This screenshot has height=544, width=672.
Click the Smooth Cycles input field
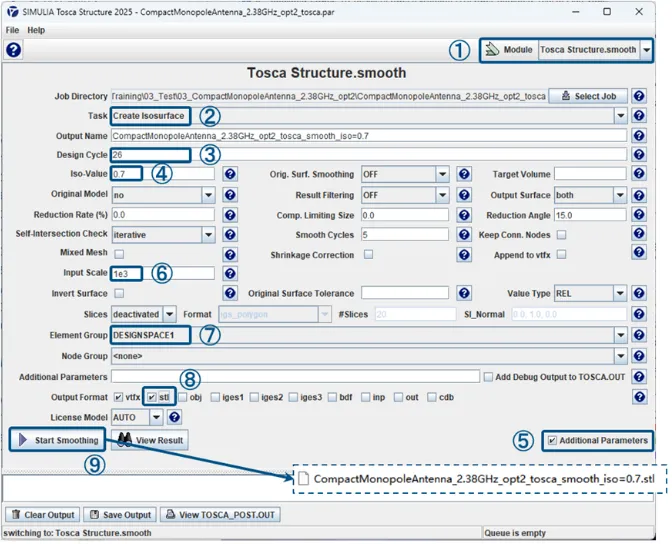pos(405,234)
